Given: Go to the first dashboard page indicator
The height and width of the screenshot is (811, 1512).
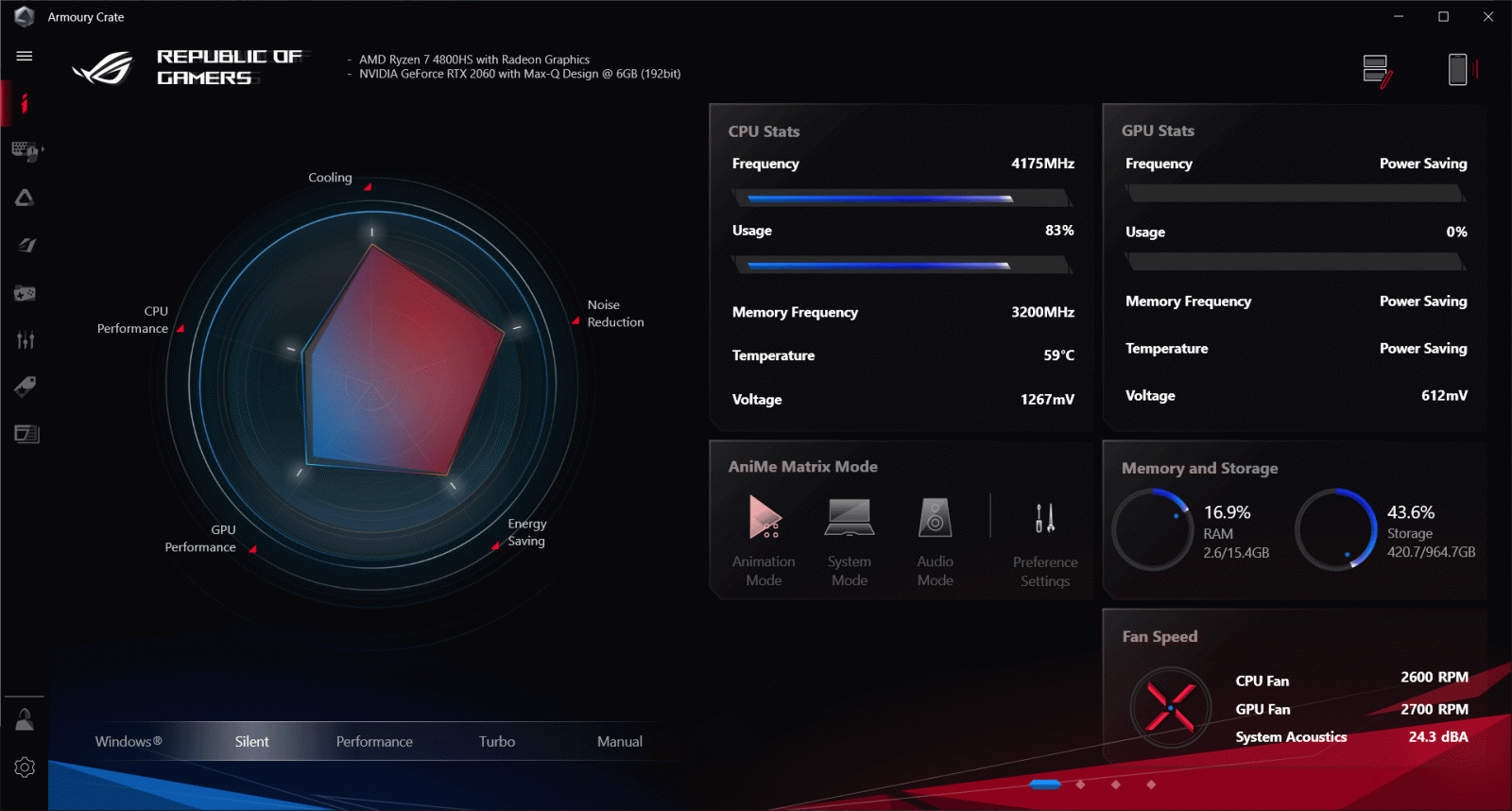Looking at the screenshot, I should pos(1044,785).
